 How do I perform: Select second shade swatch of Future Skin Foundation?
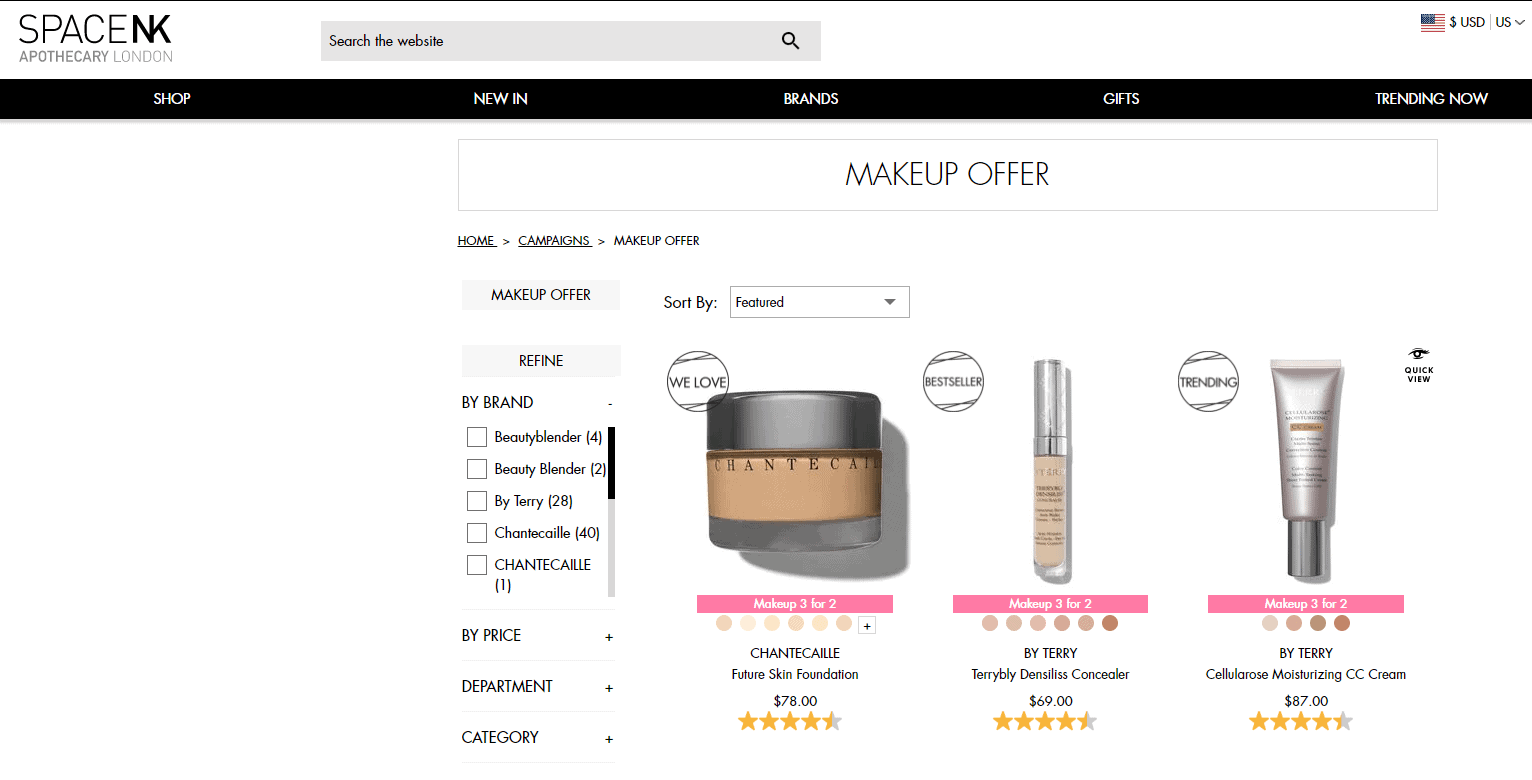tap(748, 623)
